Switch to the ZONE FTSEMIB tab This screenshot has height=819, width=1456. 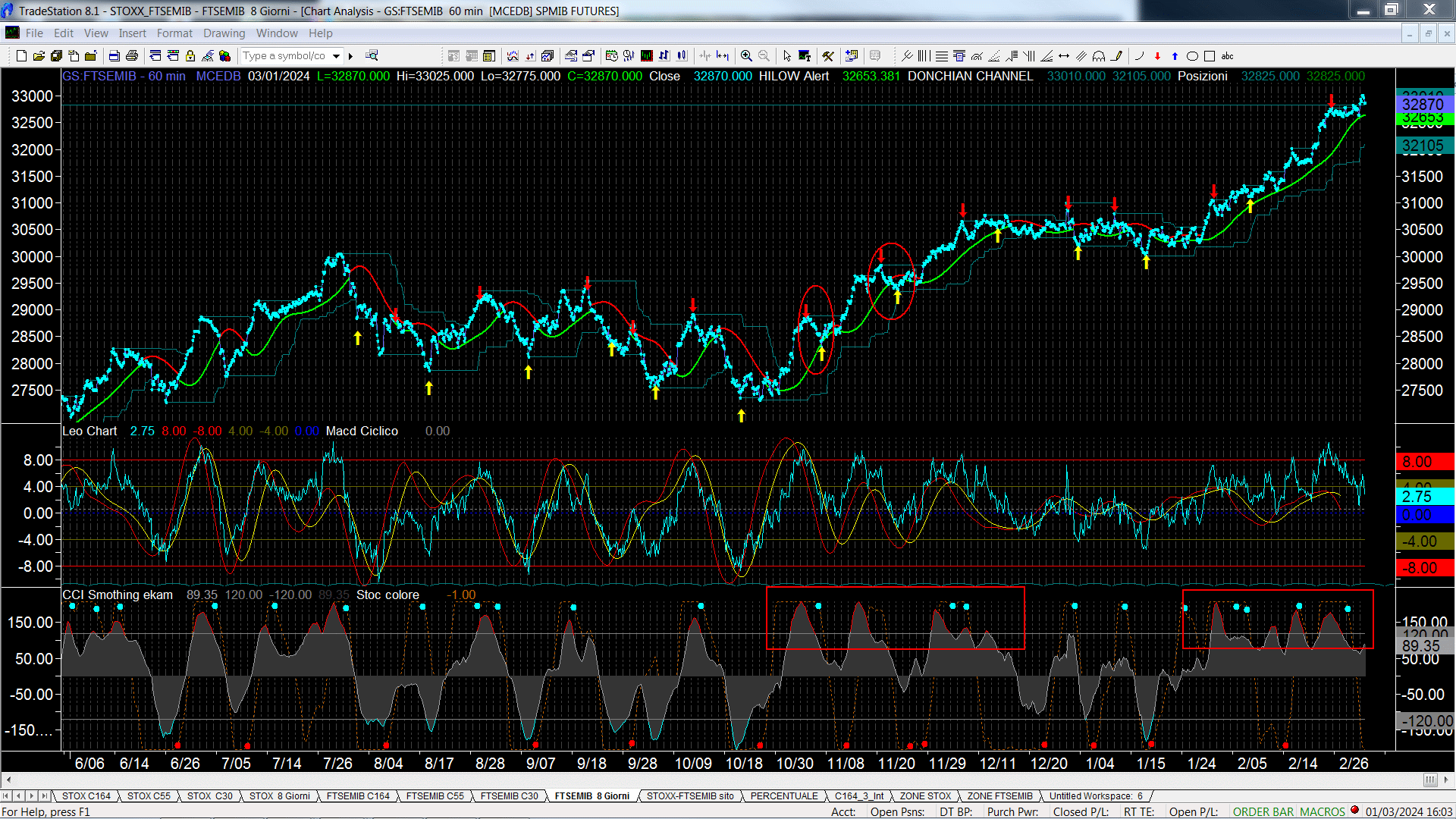click(x=999, y=795)
